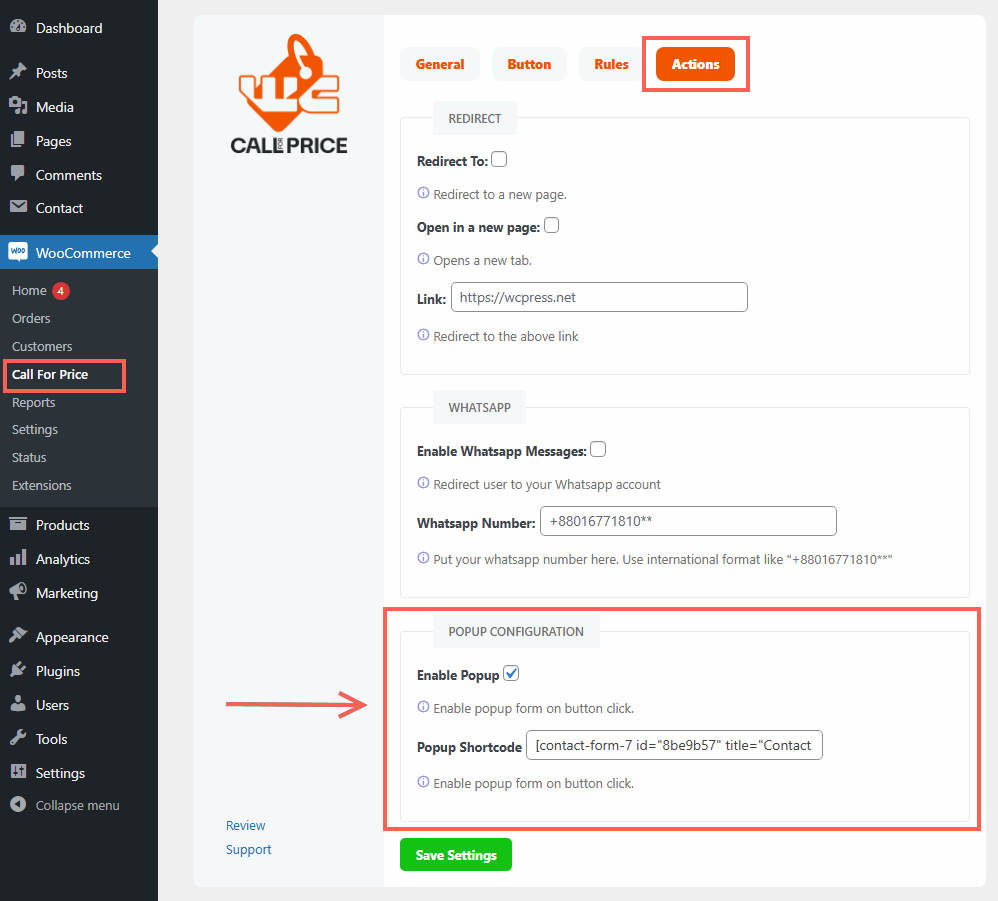Viewport: 998px width, 901px height.
Task: Open the Rules tab
Action: click(x=611, y=64)
